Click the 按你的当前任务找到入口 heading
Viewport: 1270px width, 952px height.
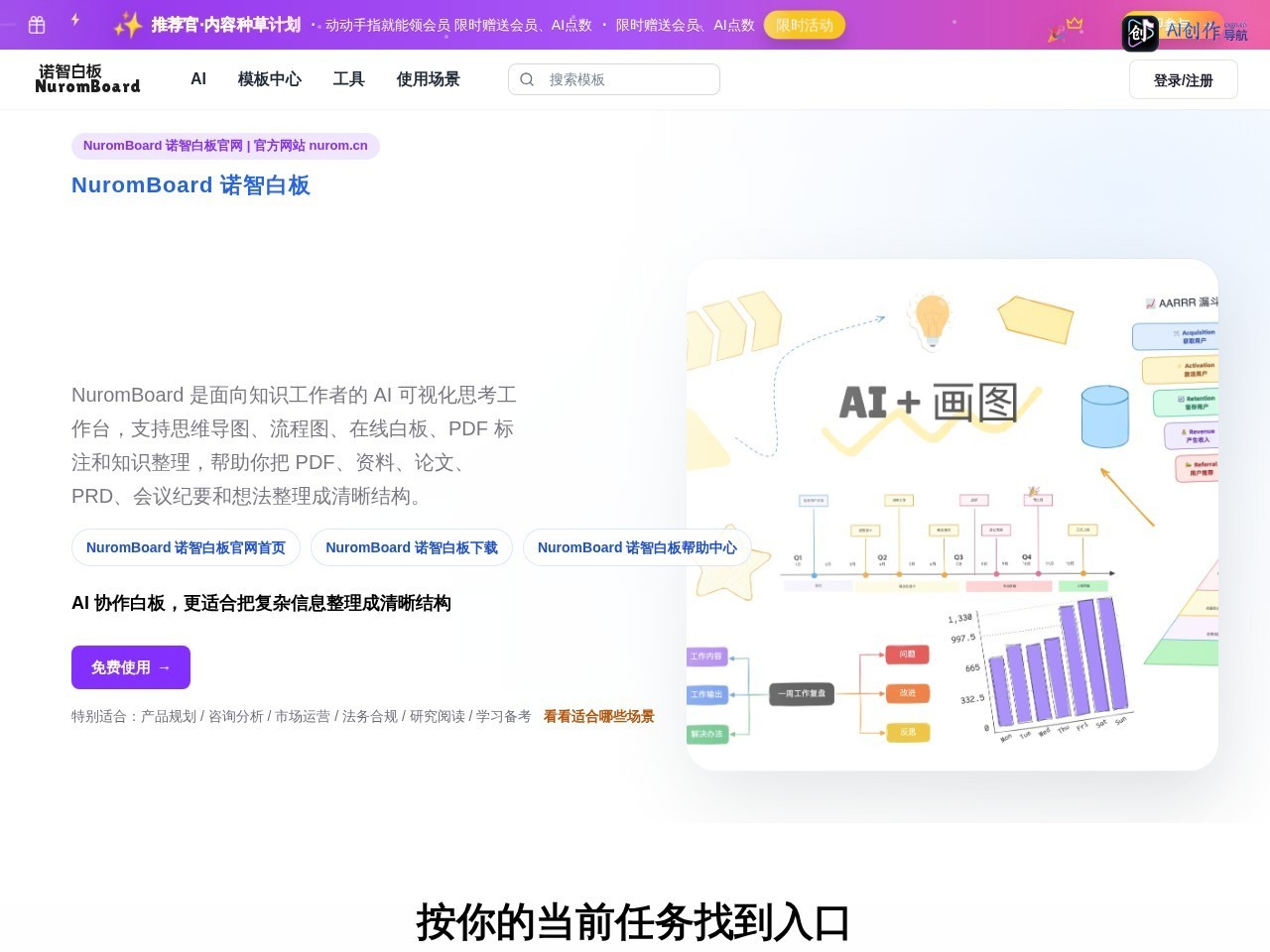[x=633, y=921]
